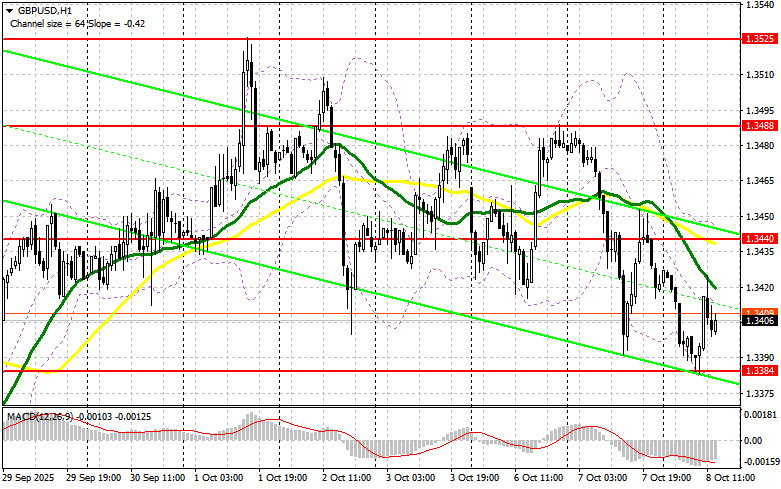This screenshot has height=489, width=781.
Task: Click the 3 Oct 19:00 time label
Action: pos(475,478)
